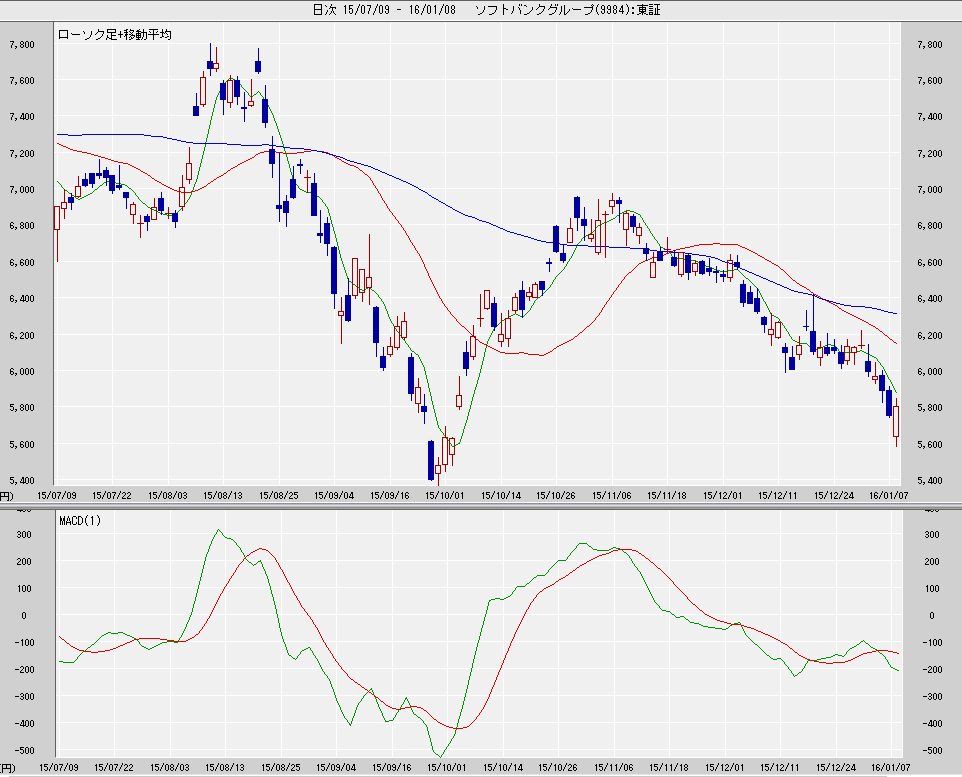
Task: Select 15/11/06 date on the MACD bottom axis
Action: [611, 767]
